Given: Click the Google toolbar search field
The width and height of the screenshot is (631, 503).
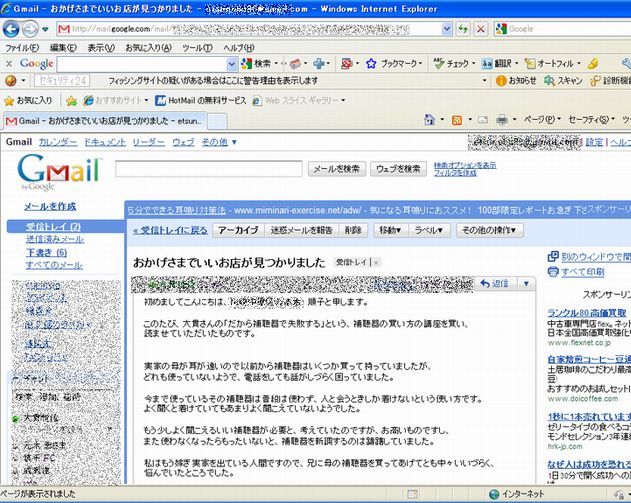Looking at the screenshot, I should [142, 64].
